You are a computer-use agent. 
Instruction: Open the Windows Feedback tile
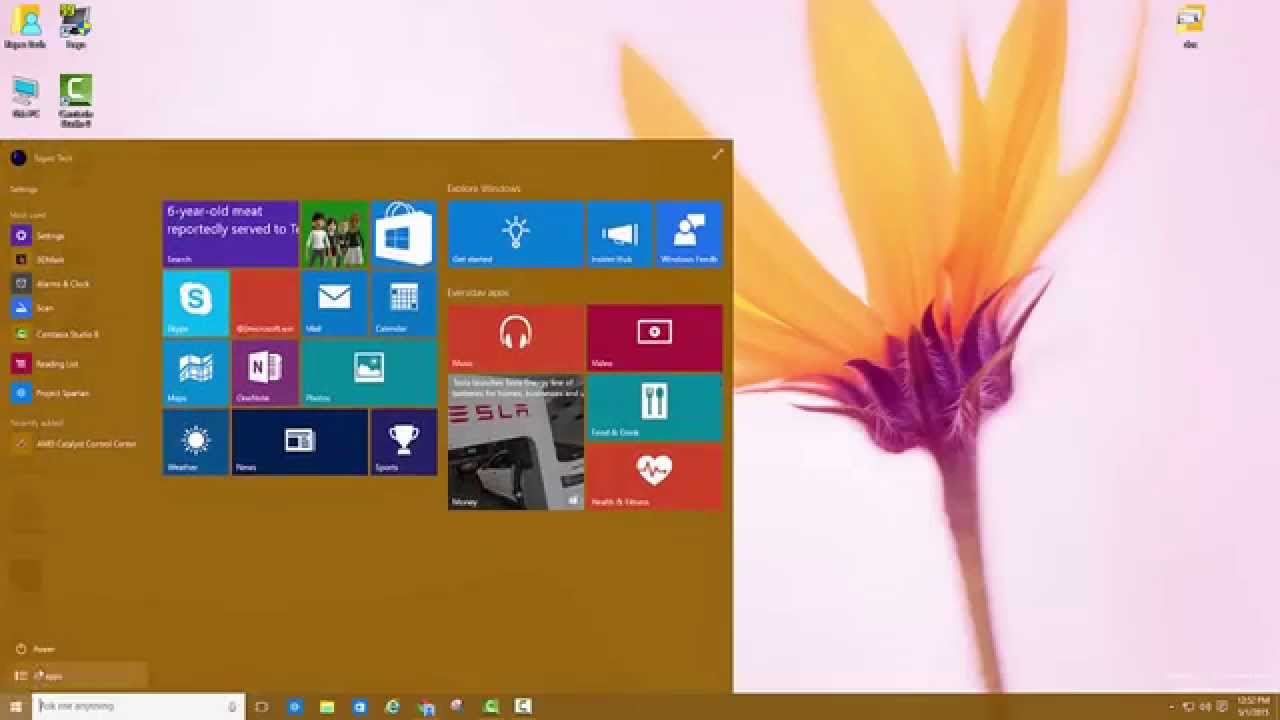(x=689, y=234)
